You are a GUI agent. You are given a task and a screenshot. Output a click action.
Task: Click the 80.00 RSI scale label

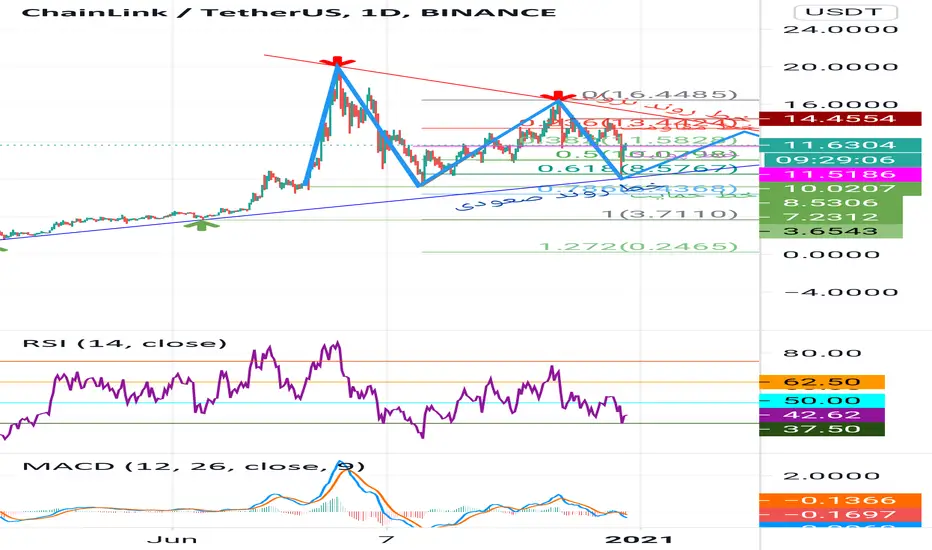coord(822,353)
